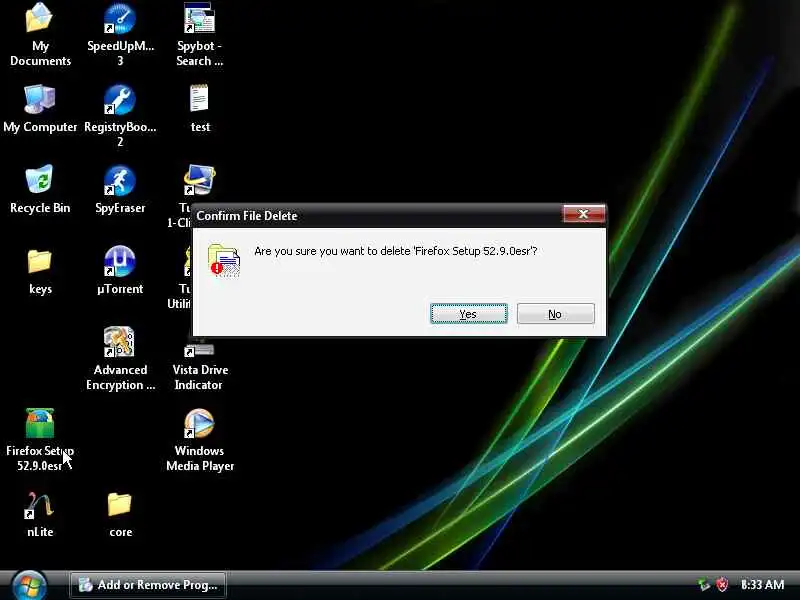Open the Start menu orb

(29, 586)
